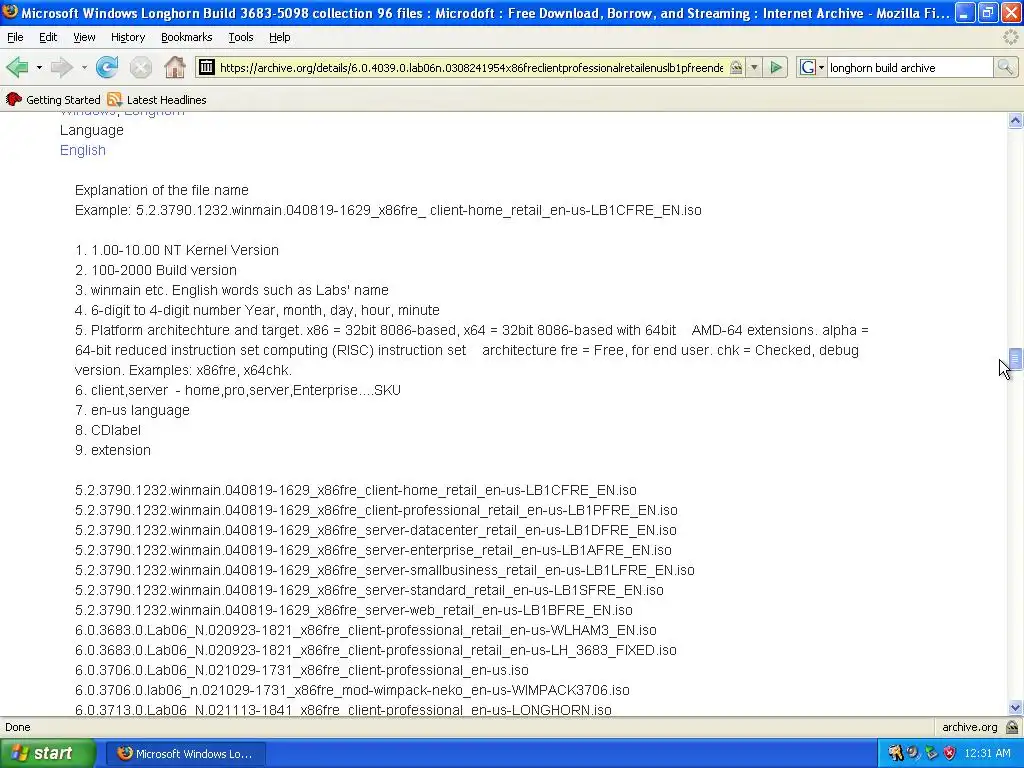Click the search magnifier button
The height and width of the screenshot is (768, 1024).
click(1005, 67)
